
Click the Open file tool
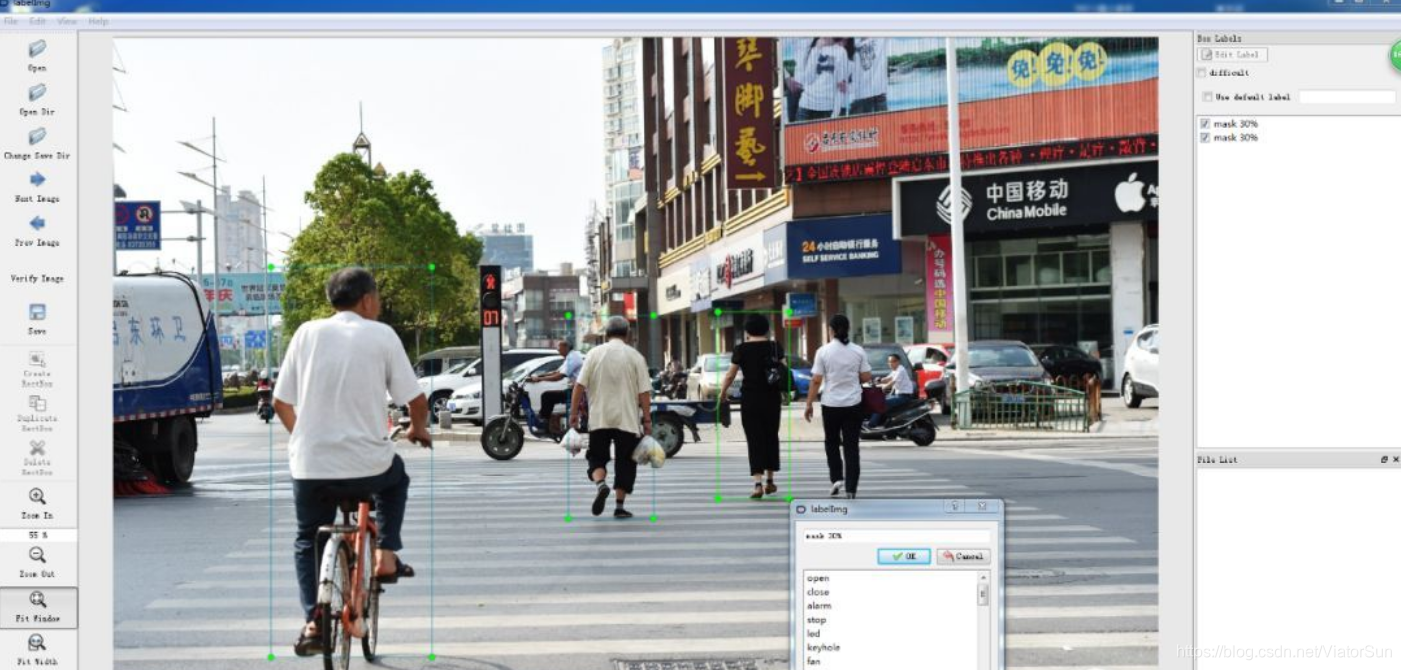(37, 54)
